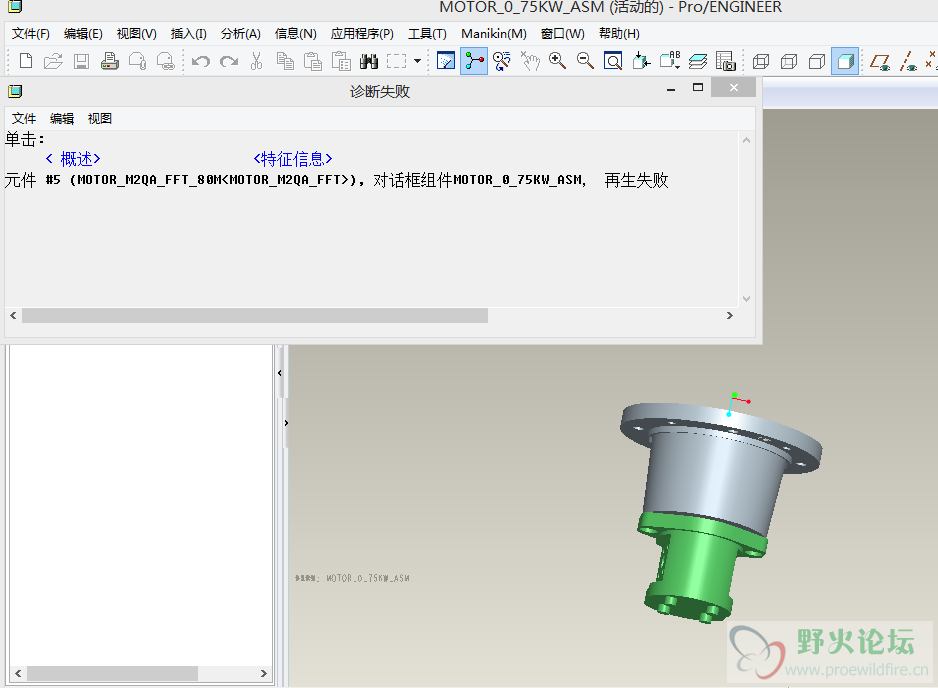
Task: Open the Find tool binoculars icon
Action: [369, 61]
